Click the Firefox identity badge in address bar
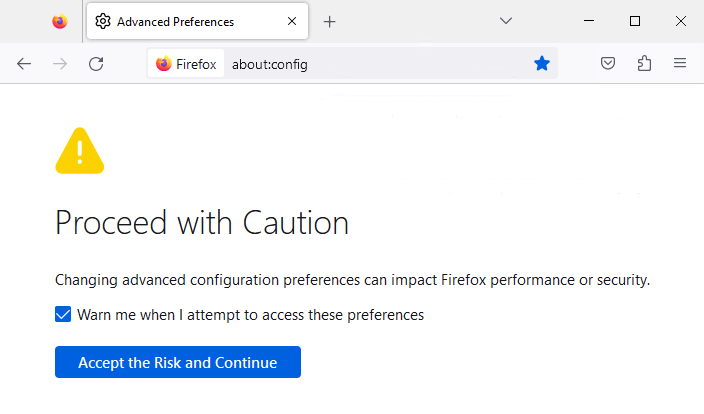Screen dimensions: 704x414 pyautogui.click(x=186, y=64)
